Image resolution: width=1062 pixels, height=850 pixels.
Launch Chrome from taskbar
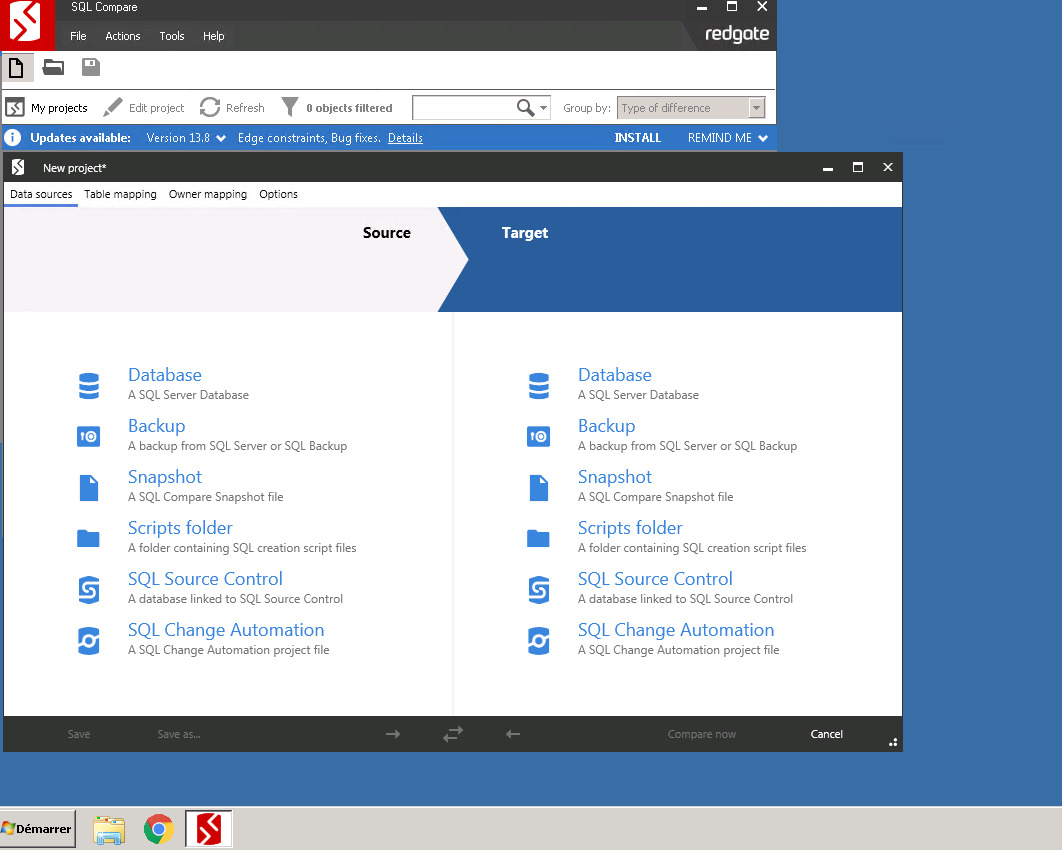tap(158, 829)
